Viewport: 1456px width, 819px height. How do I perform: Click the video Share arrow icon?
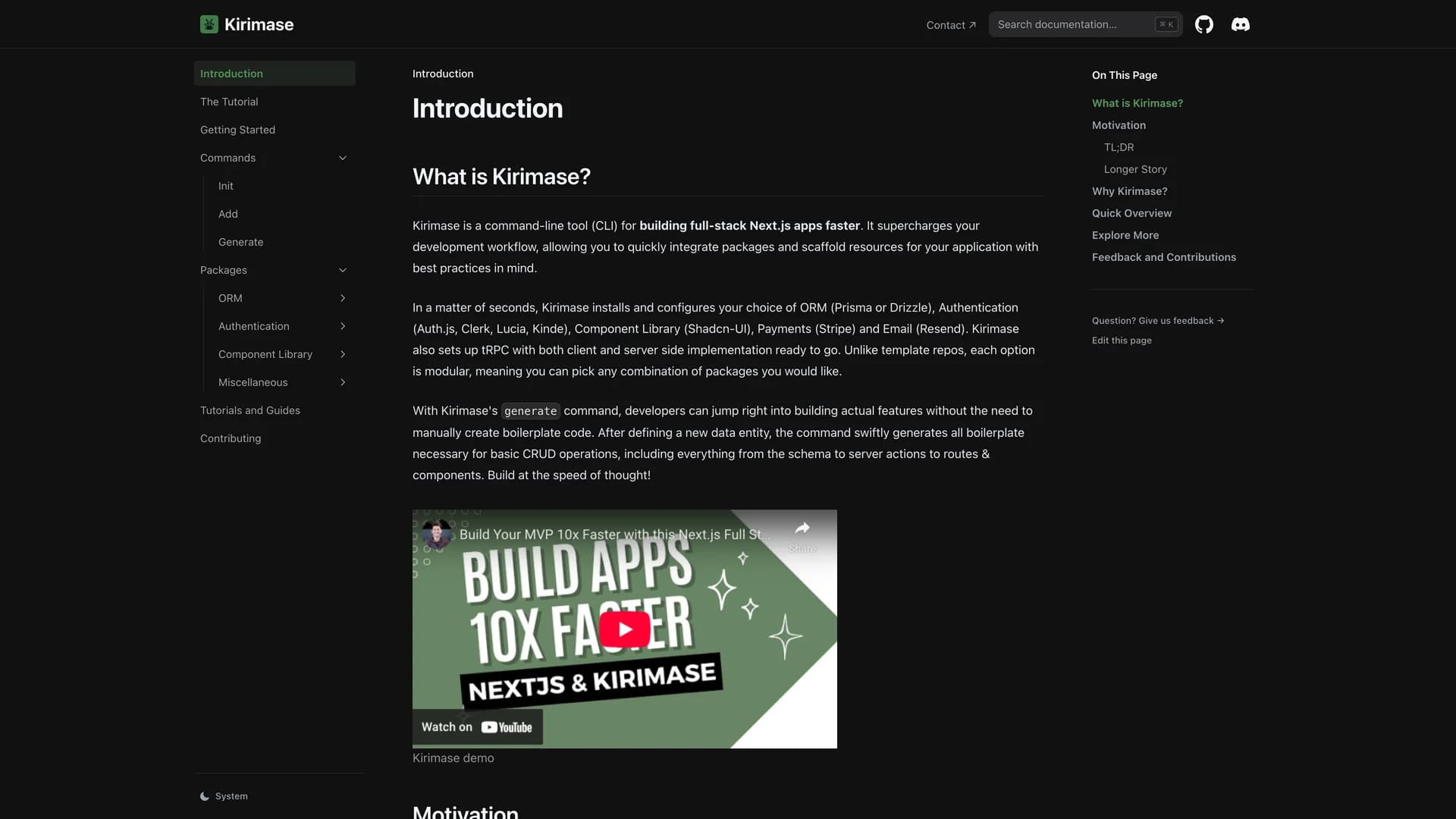click(802, 529)
